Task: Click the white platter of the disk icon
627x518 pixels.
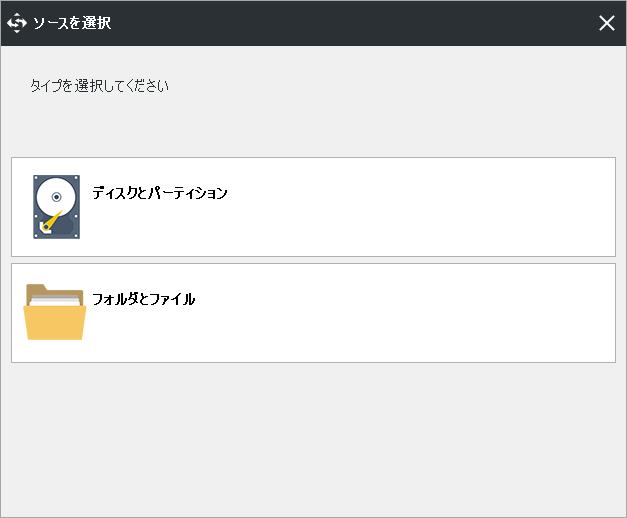Action: pos(56,193)
